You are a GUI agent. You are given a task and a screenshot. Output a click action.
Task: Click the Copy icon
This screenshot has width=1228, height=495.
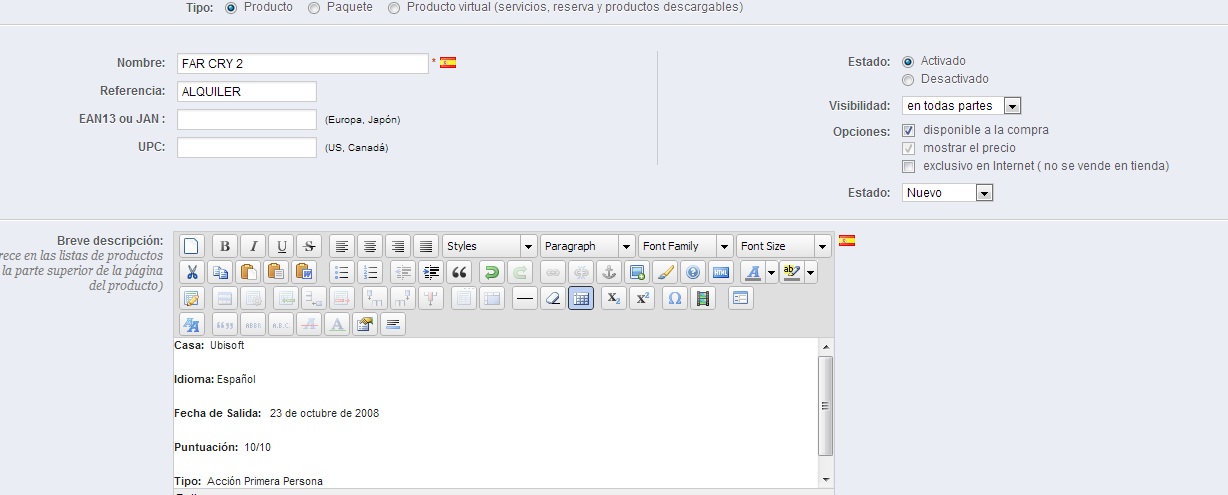coord(220,272)
